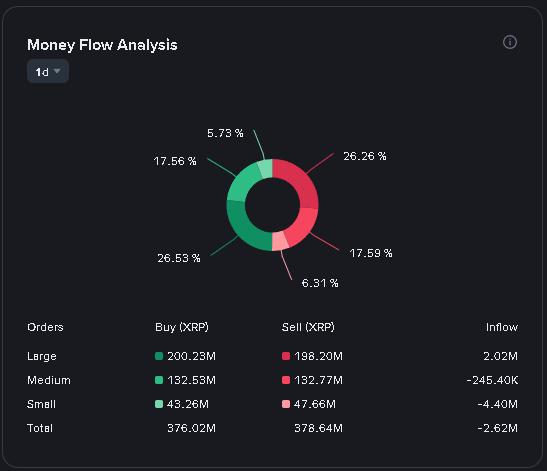Viewport: 547px width, 471px height.
Task: Click the 26.26 % chart label
Action: point(365,156)
